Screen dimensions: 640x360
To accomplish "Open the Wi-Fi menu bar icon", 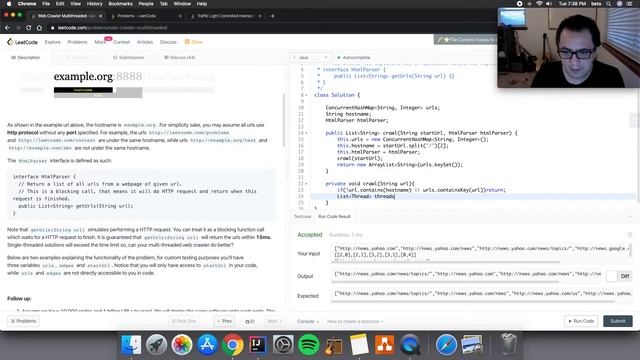I will (539, 4).
